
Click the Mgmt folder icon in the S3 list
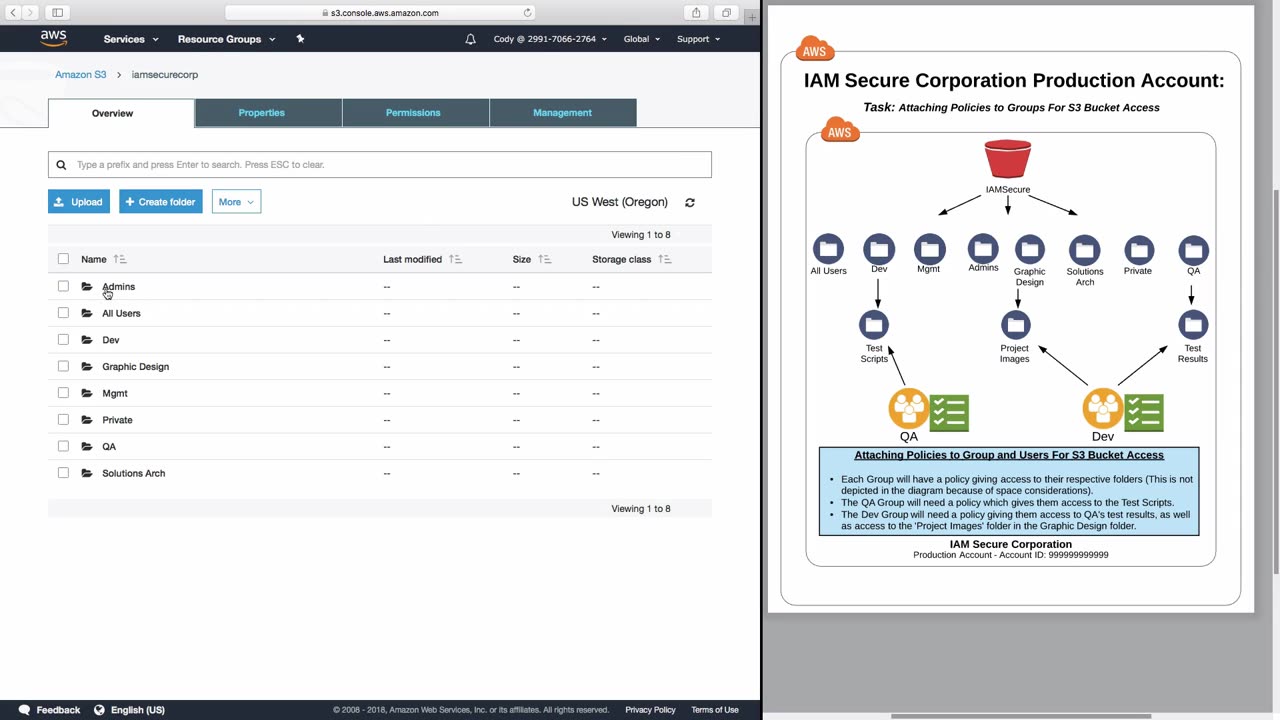(x=87, y=393)
